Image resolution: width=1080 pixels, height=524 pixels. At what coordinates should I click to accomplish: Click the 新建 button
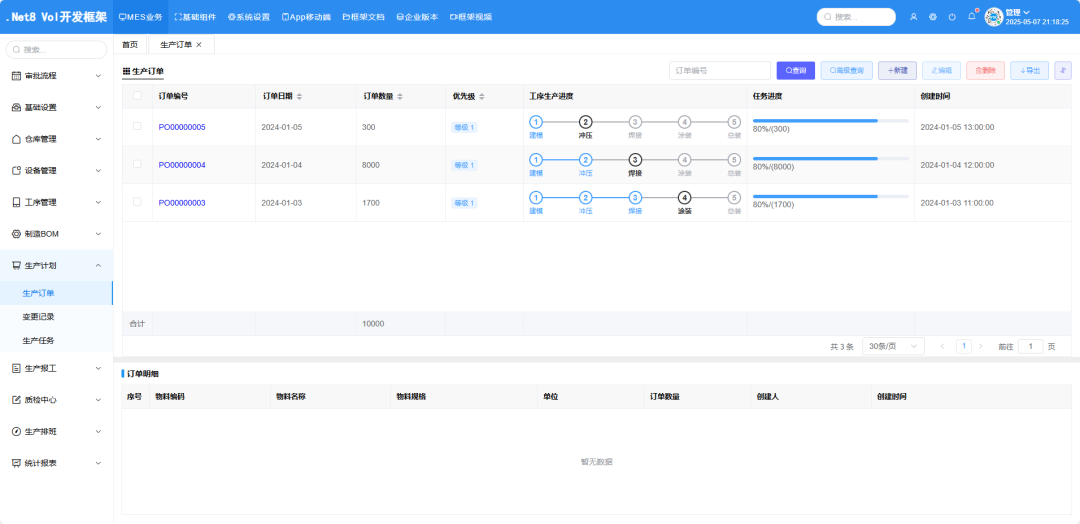(x=897, y=71)
